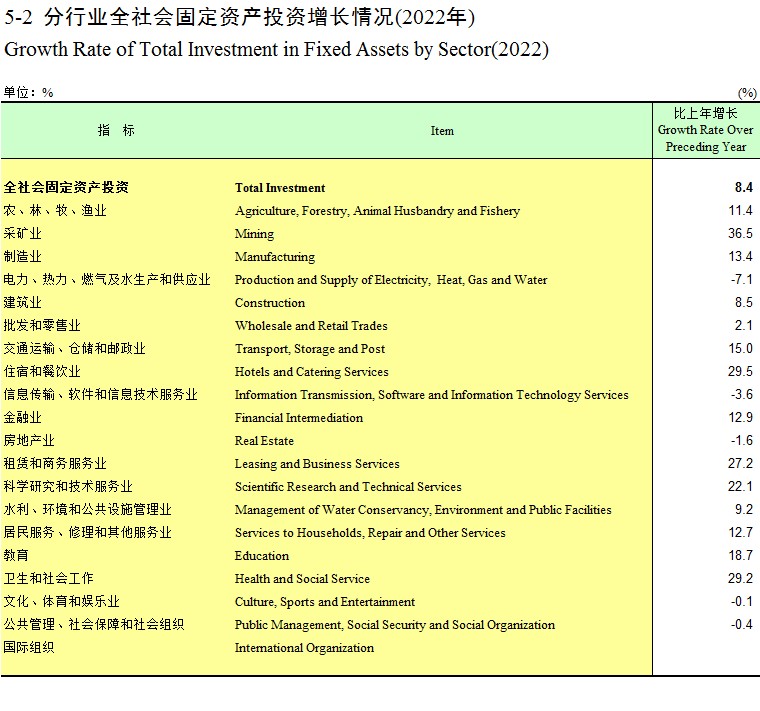Screen dimensions: 760x711
Task: Select the value 11.4
Action: 740,210
